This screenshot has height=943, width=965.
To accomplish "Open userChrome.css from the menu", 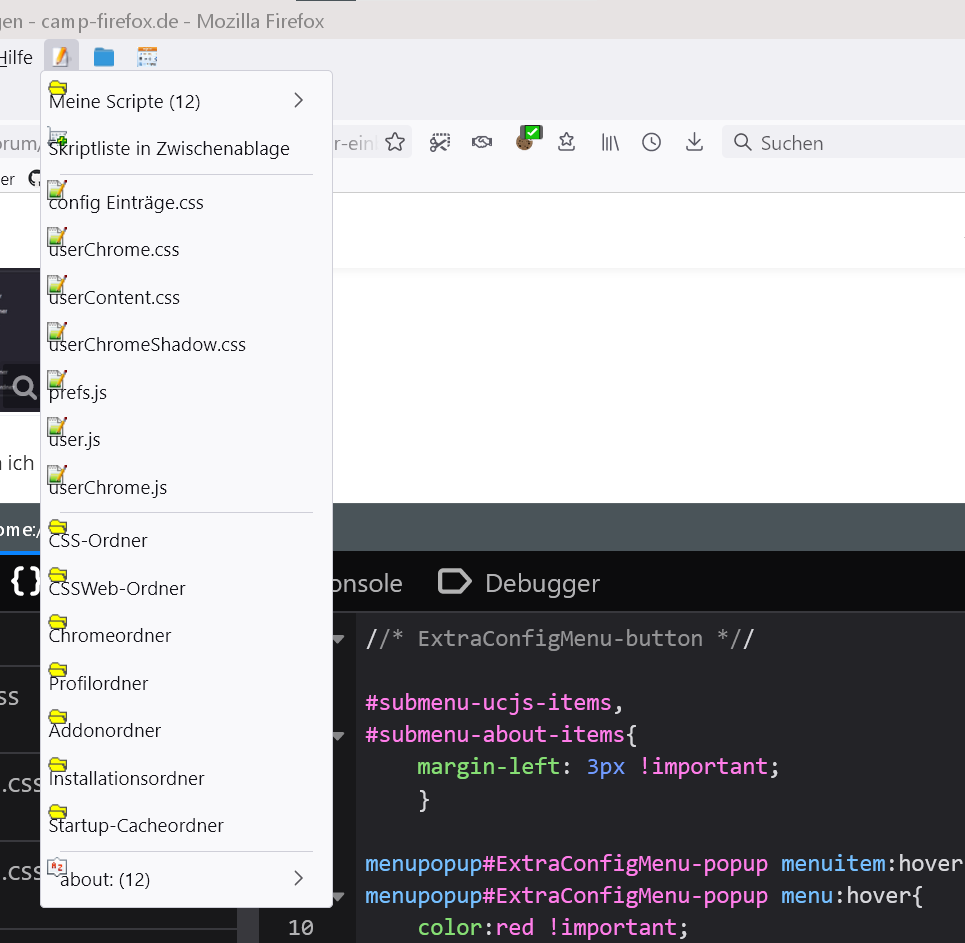I will point(114,249).
